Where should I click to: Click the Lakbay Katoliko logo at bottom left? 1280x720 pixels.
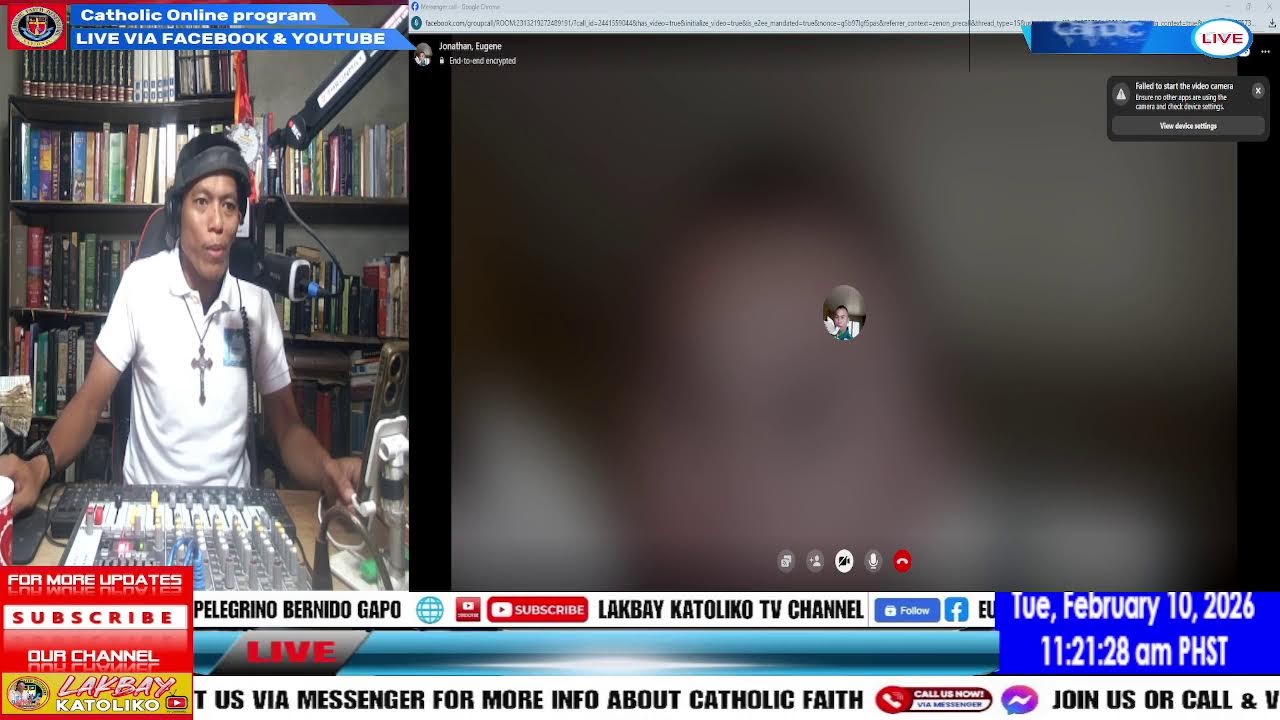96,694
